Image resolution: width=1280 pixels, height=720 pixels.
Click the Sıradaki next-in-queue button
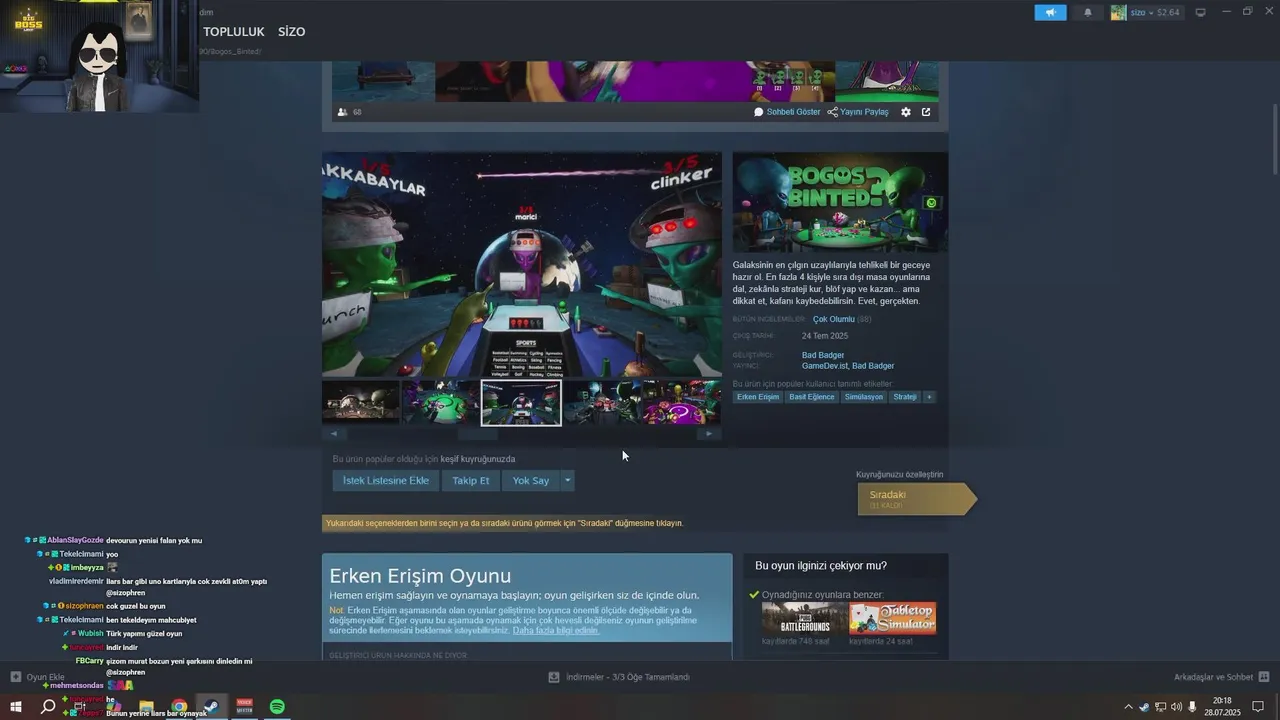coord(915,499)
